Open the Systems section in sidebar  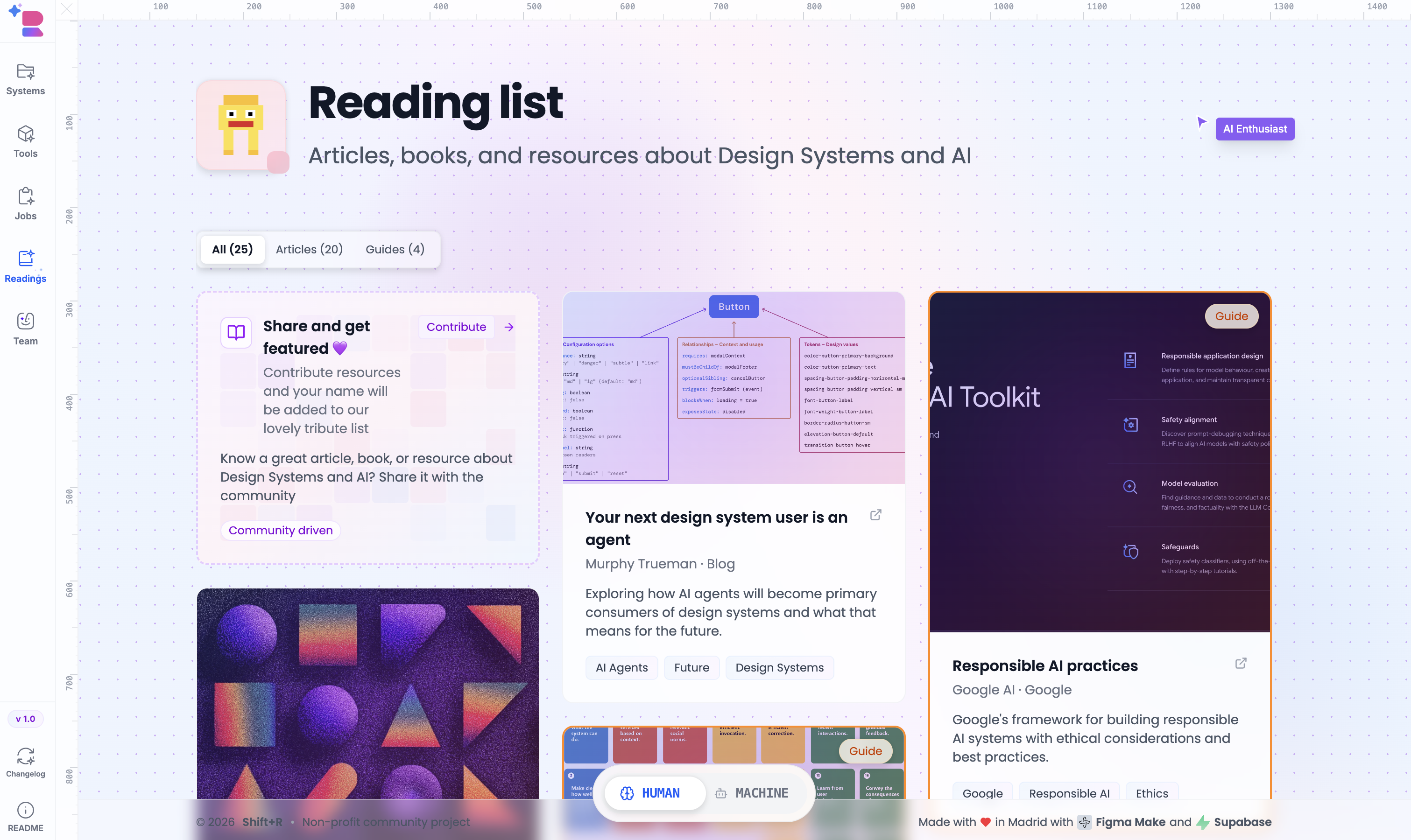coord(26,79)
